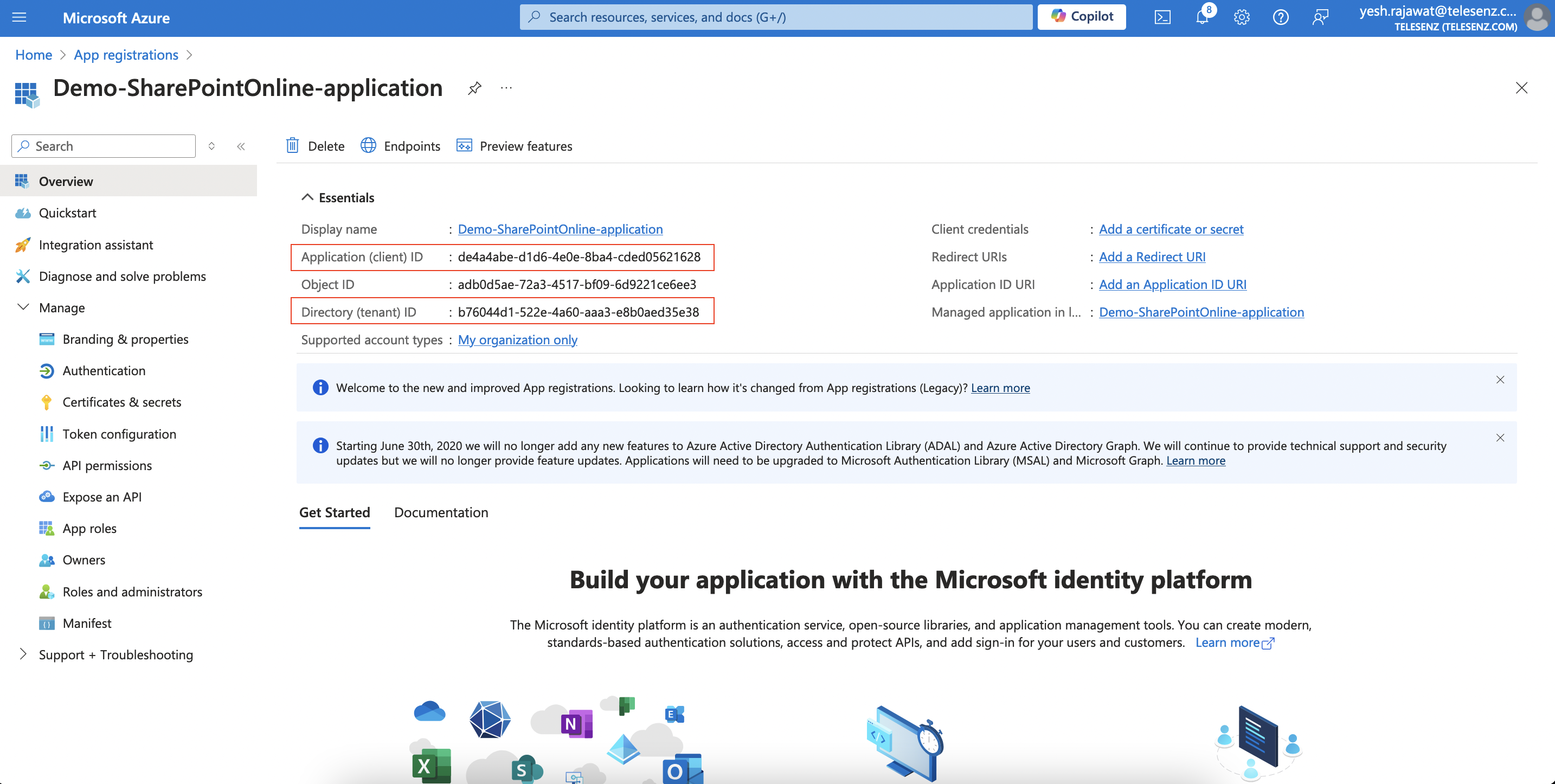Open Managed application link

point(1201,312)
